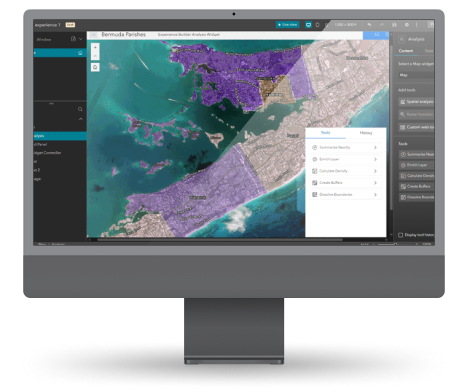Zoom out on the map
This screenshot has height=392, width=465.
pos(95,56)
